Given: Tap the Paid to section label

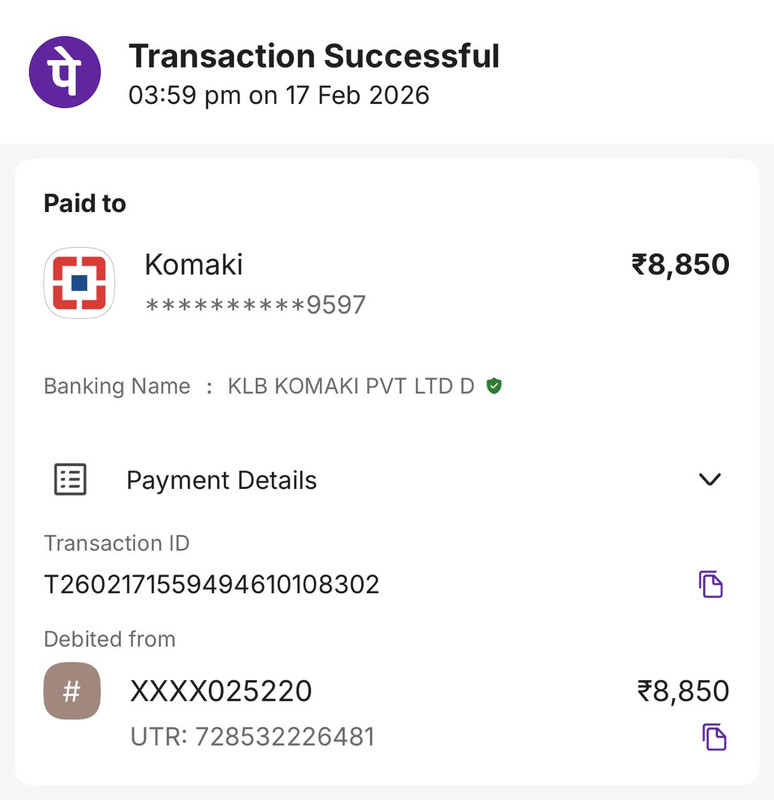Looking at the screenshot, I should [85, 204].
